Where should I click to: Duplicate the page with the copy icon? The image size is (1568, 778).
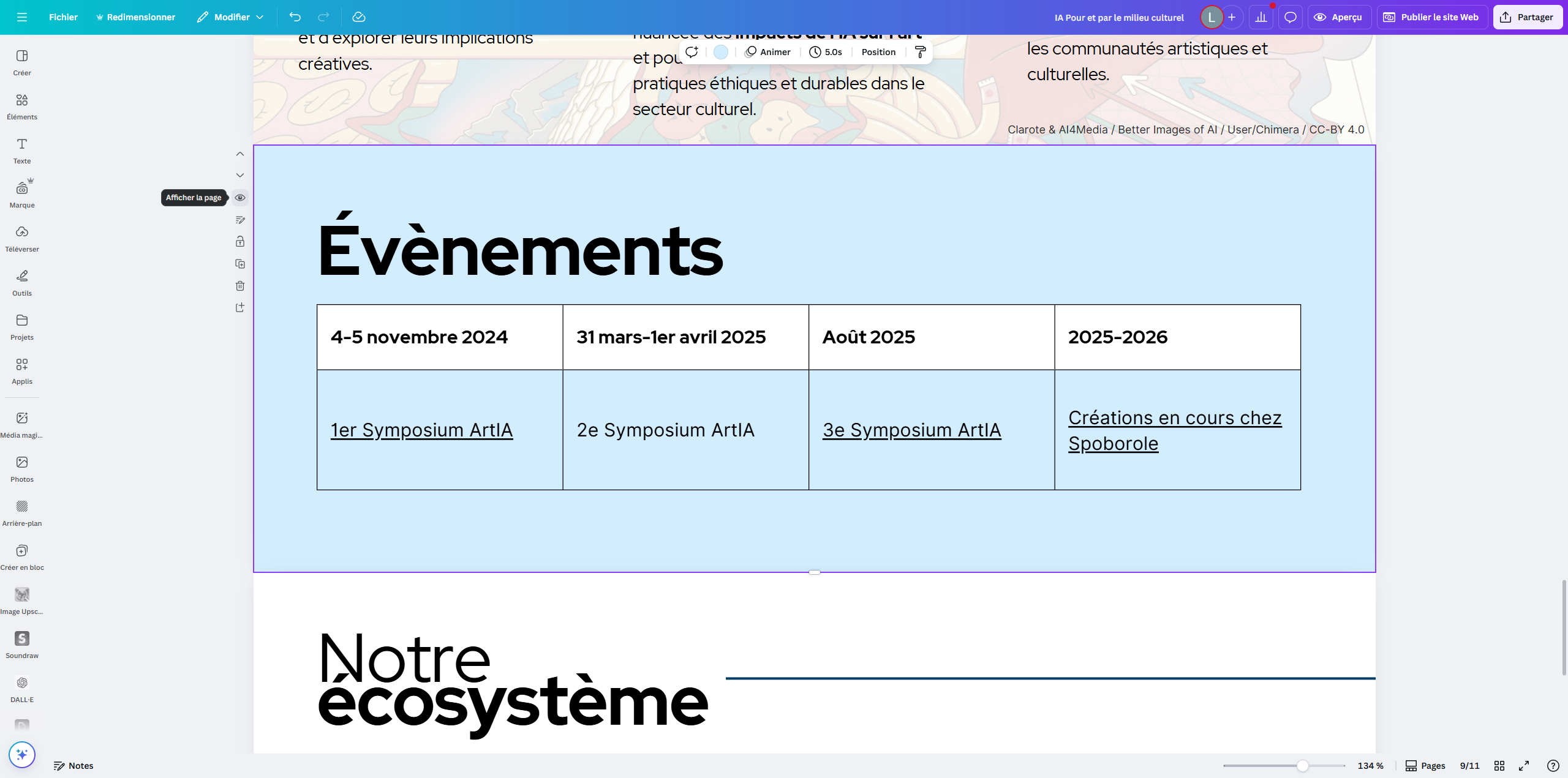click(239, 264)
